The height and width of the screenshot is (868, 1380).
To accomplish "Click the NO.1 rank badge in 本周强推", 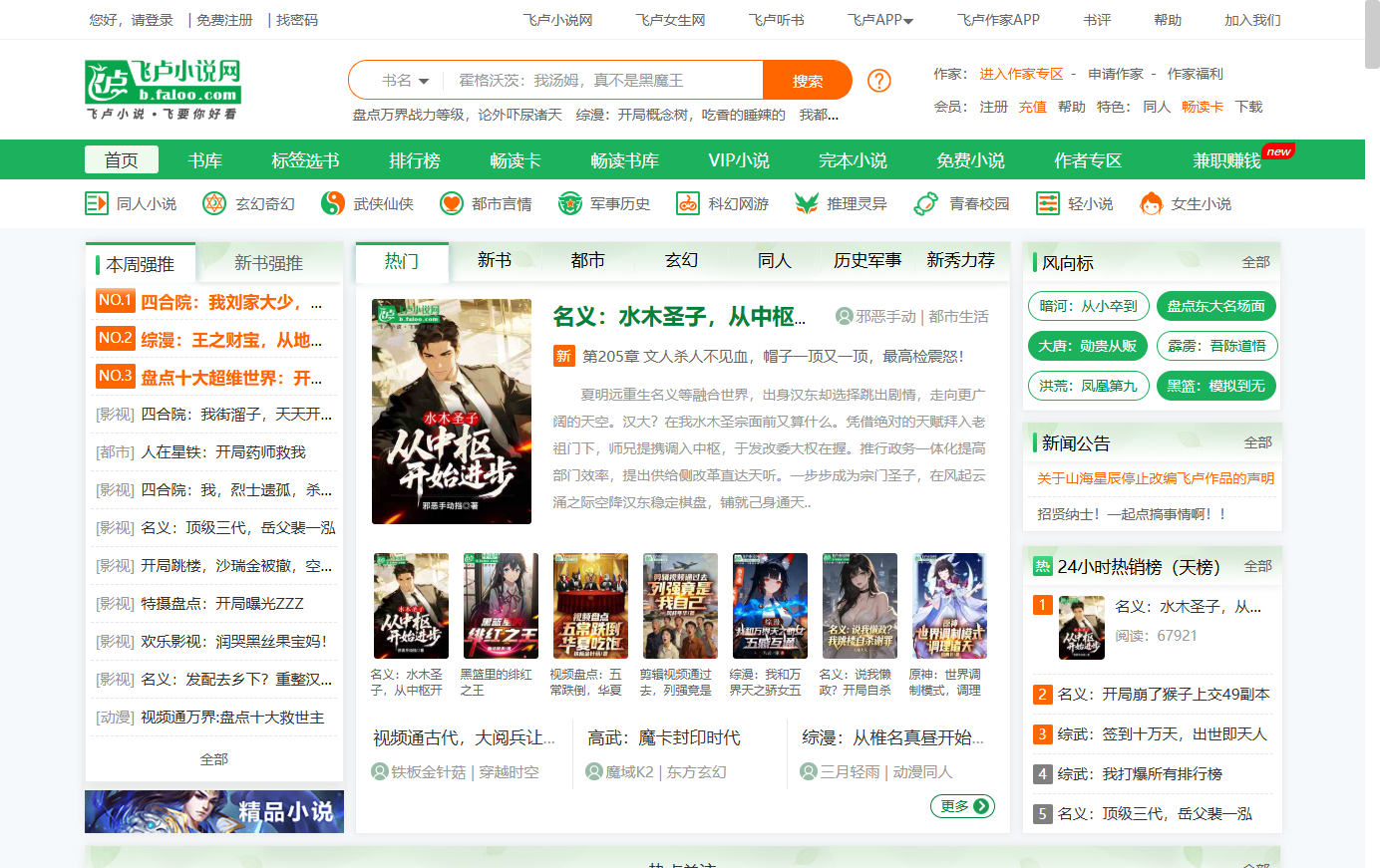I will 116,301.
